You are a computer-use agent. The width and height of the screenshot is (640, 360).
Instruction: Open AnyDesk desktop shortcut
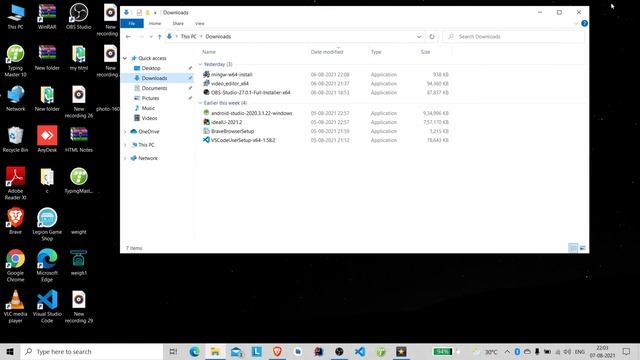[x=47, y=140]
